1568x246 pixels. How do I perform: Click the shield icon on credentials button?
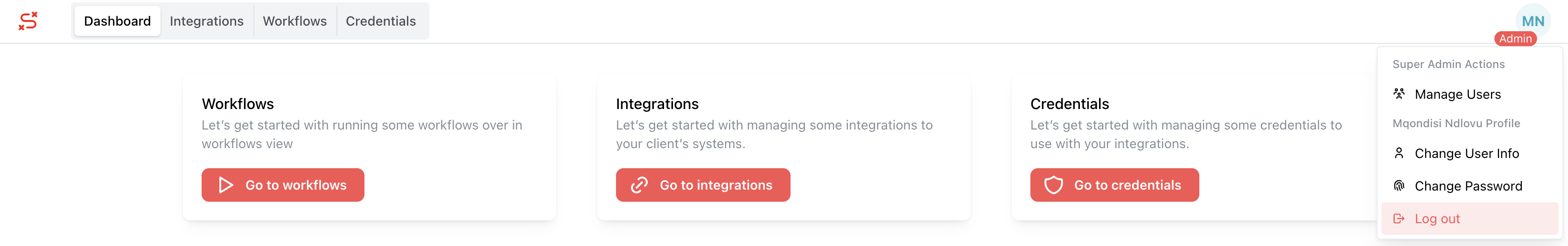1054,185
